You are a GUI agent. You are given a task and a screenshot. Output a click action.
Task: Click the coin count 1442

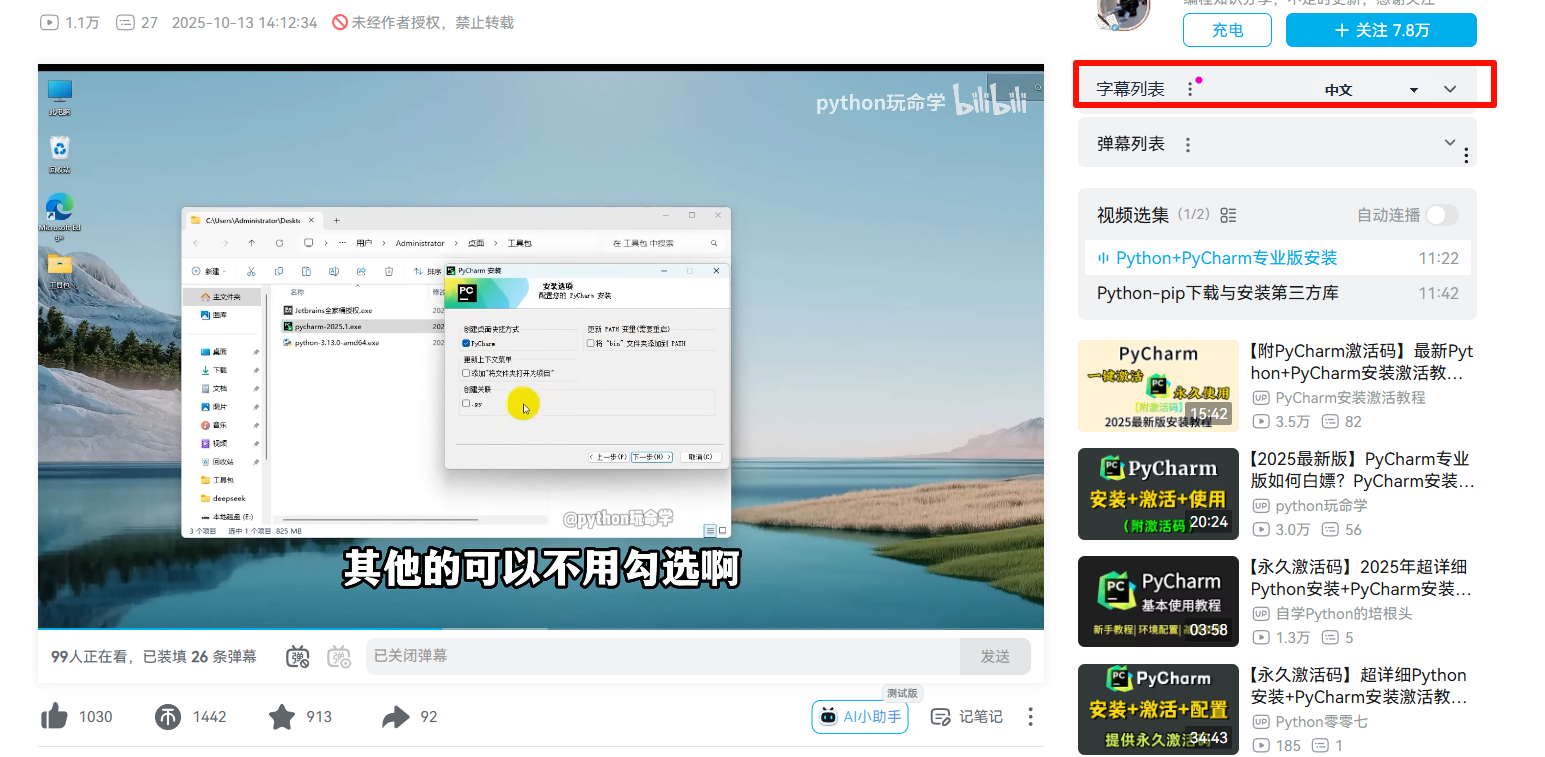(210, 717)
